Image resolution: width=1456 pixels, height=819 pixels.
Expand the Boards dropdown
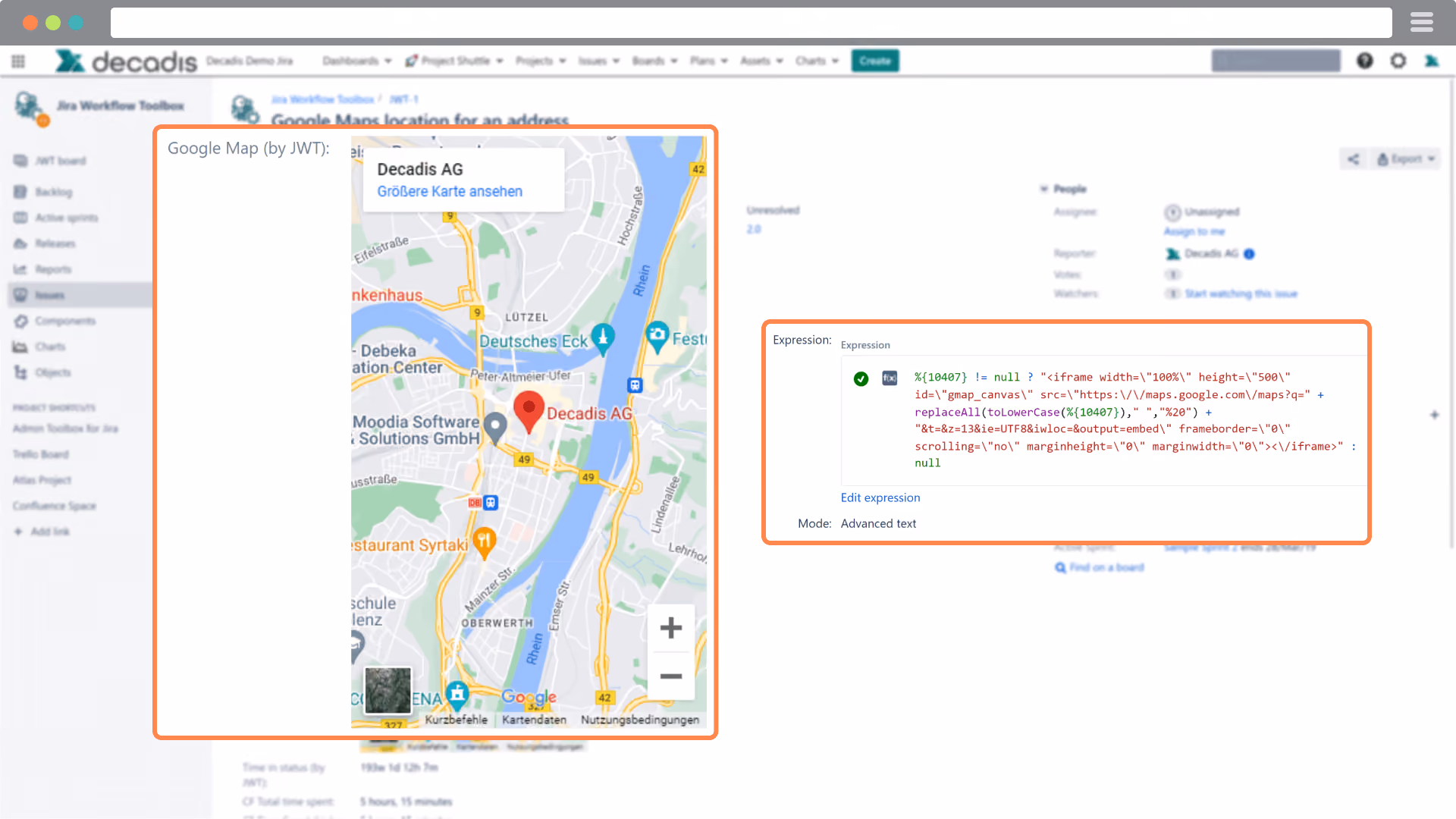654,61
